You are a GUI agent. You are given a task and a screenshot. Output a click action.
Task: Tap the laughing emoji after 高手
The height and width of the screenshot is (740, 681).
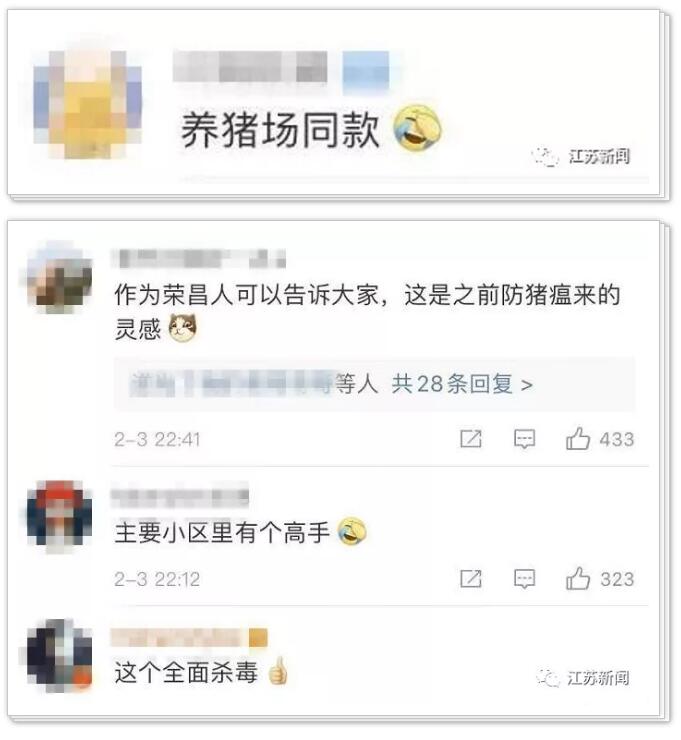click(352, 531)
